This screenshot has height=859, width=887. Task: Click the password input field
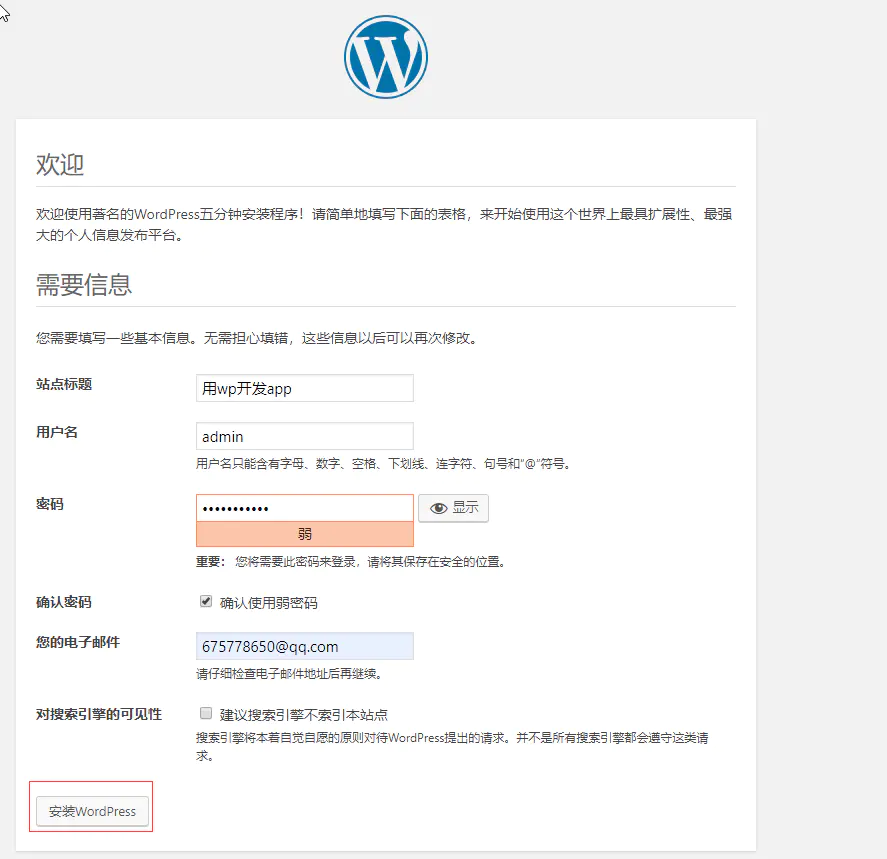click(x=305, y=508)
